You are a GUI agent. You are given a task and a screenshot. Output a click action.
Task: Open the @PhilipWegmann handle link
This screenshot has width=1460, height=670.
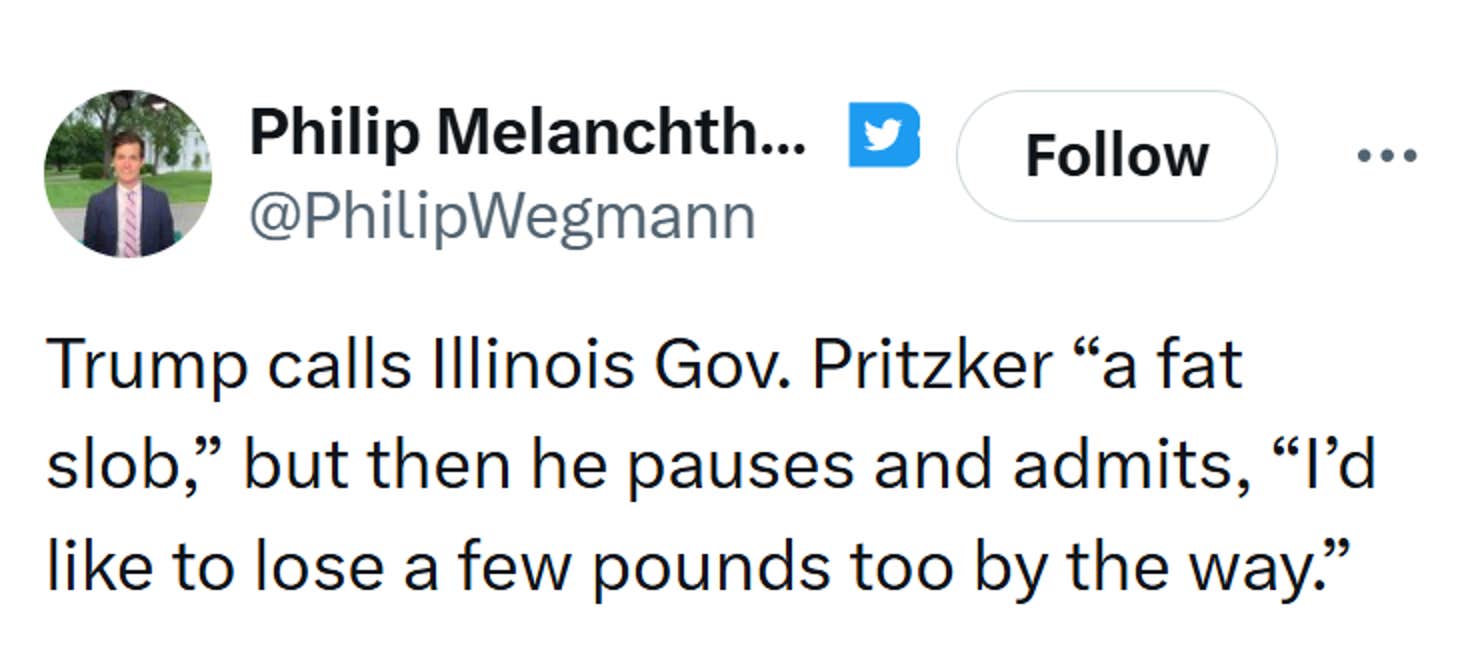tap(502, 218)
